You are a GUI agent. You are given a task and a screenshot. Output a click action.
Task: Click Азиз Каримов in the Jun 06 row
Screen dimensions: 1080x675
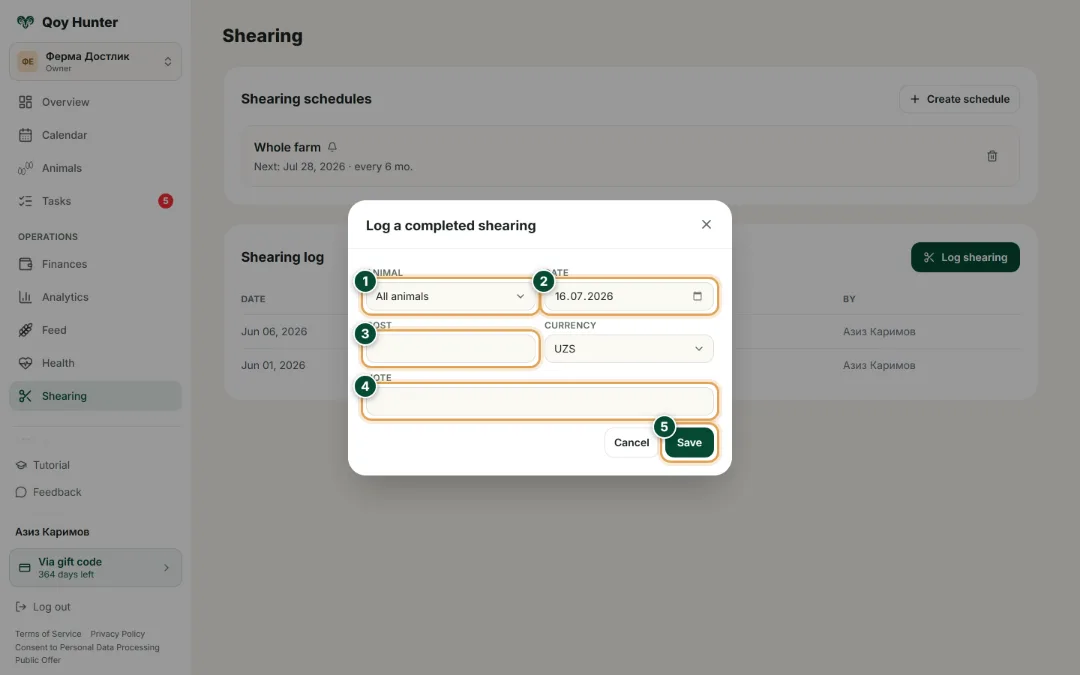pos(879,331)
